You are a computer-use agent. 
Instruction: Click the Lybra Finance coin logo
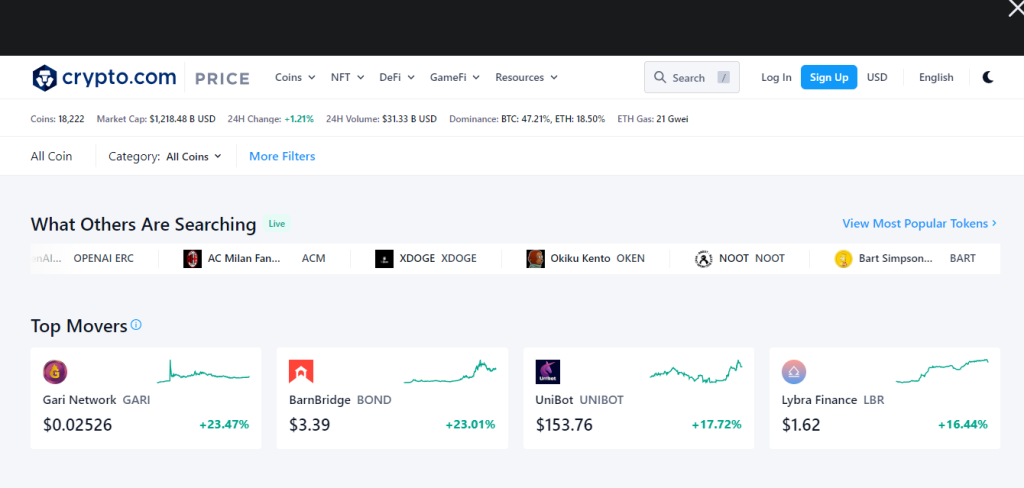coord(794,372)
